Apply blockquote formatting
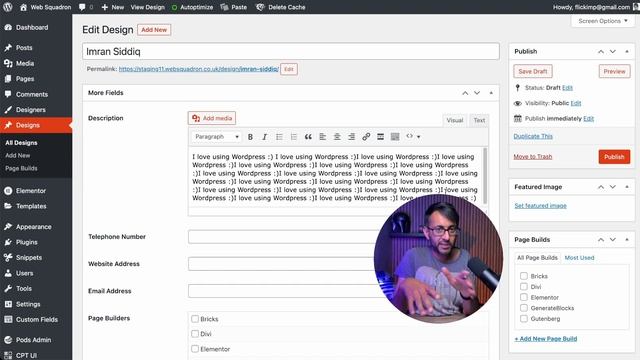 pos(308,137)
